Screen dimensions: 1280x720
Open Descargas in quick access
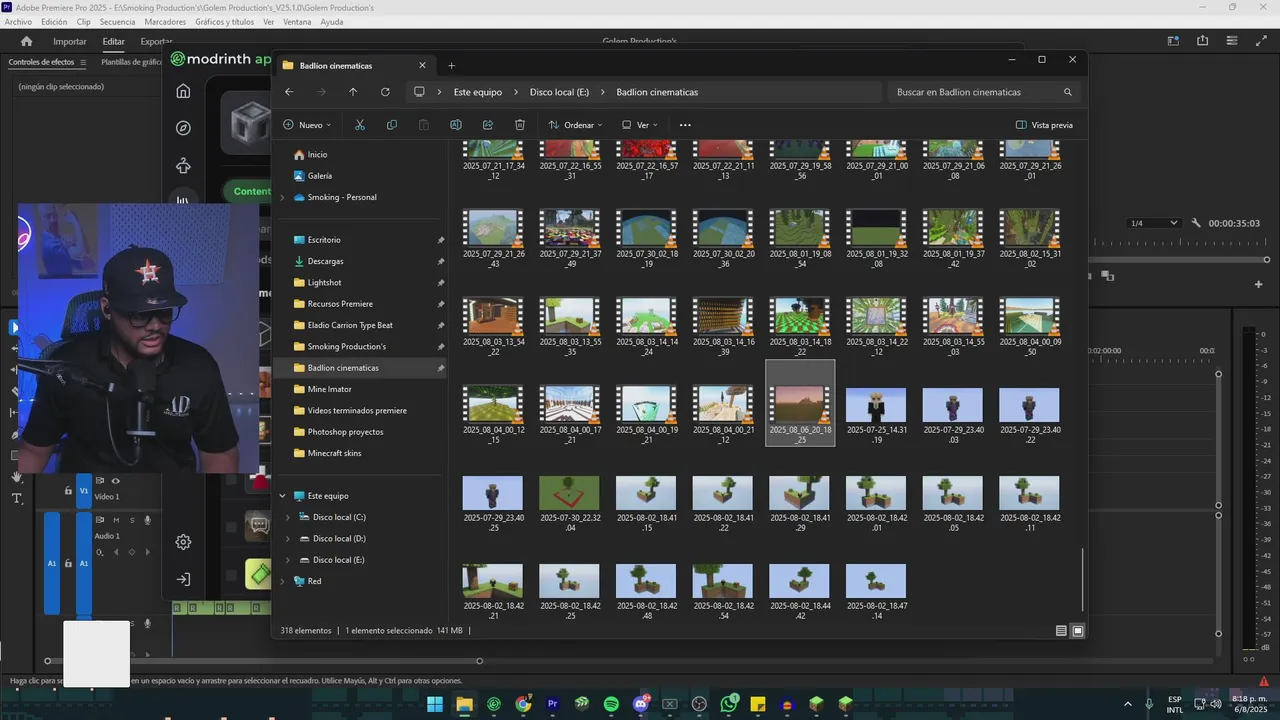point(325,261)
